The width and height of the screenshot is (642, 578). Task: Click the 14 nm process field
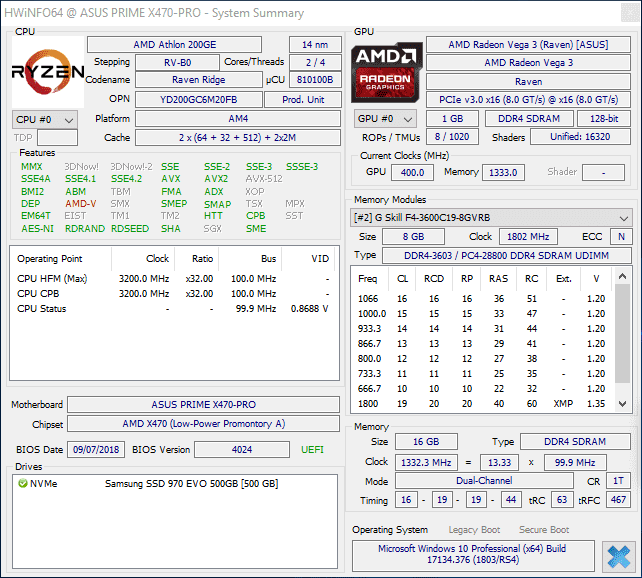coord(315,45)
